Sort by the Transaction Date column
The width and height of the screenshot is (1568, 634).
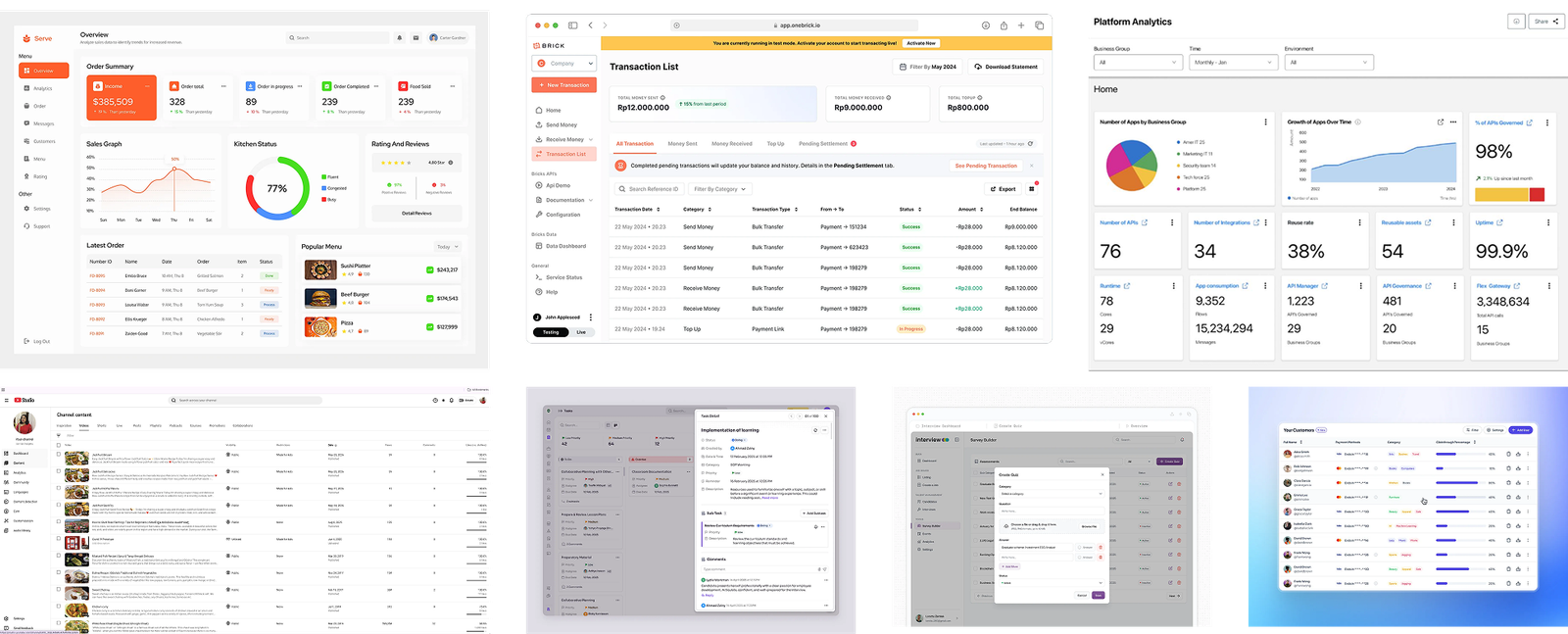637,209
